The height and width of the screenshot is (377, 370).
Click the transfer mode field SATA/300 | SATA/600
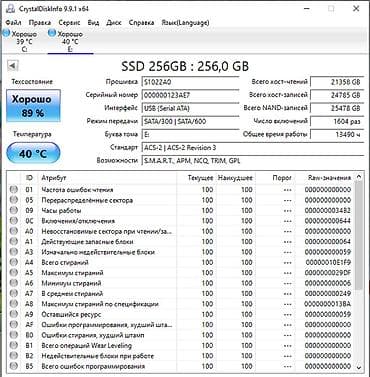pos(191,121)
